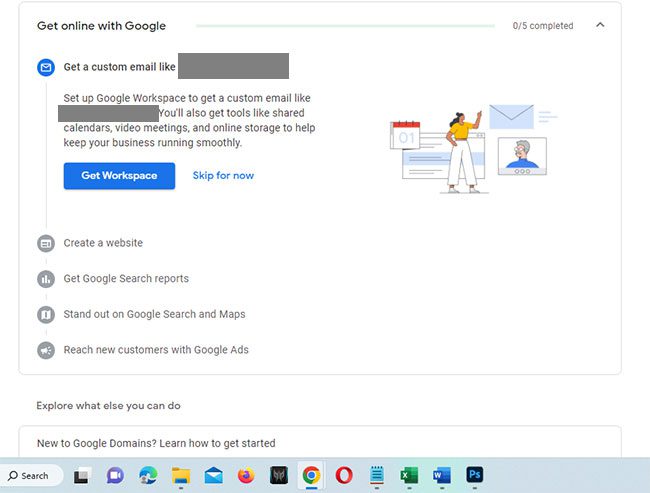The image size is (650, 493).
Task: Click the Google Maps step icon
Action: pos(46,315)
